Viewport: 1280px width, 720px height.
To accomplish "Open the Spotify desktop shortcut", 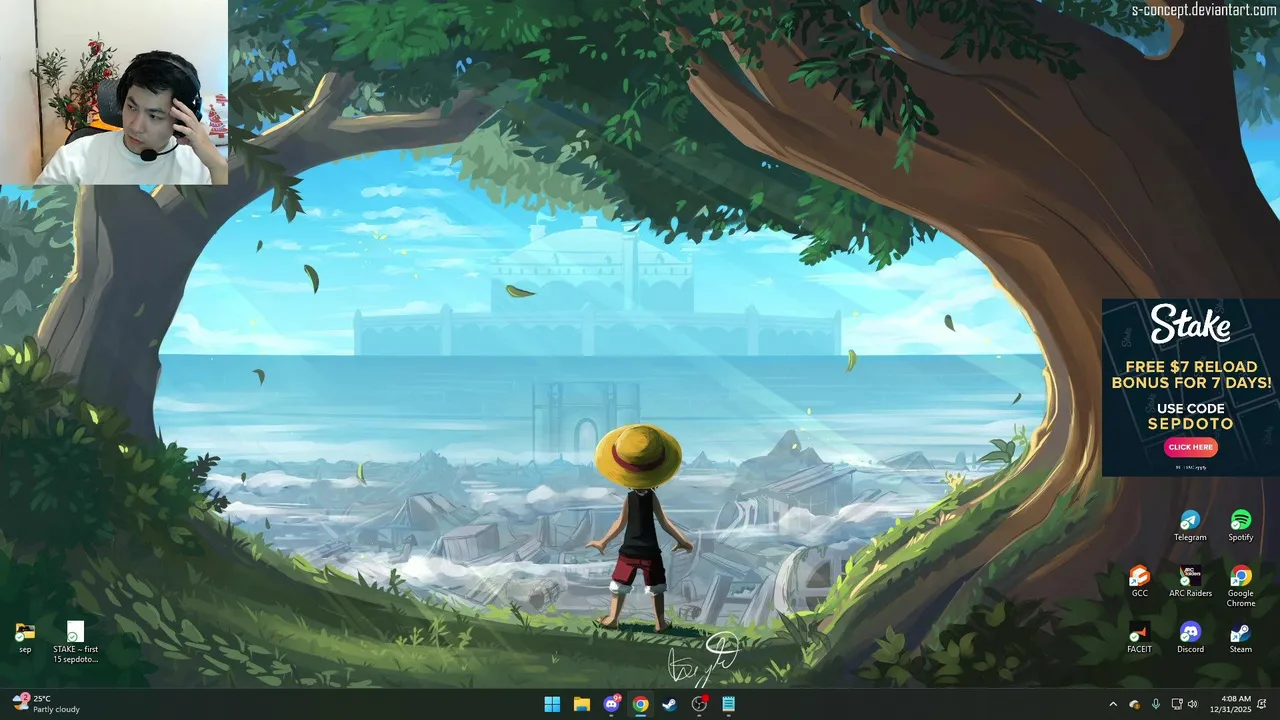I will point(1240,526).
